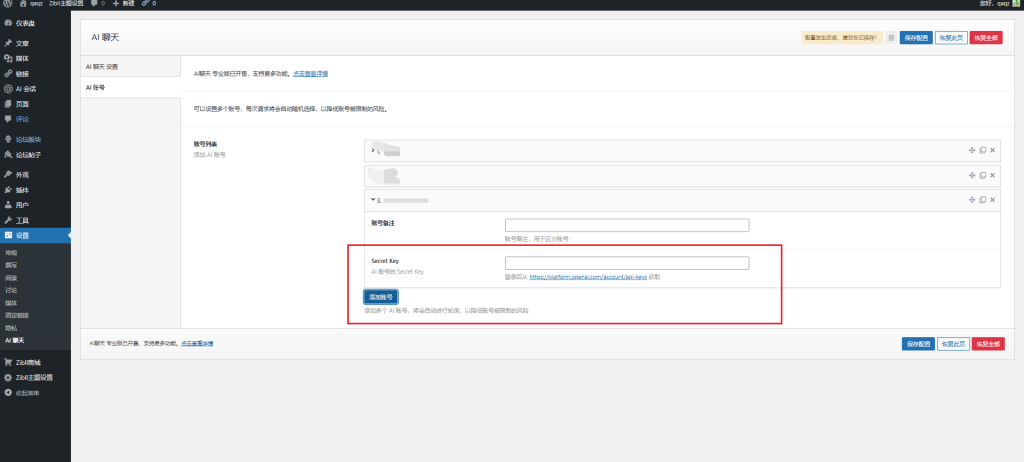Switch to AI 聊天 设置 tab

coord(102,67)
